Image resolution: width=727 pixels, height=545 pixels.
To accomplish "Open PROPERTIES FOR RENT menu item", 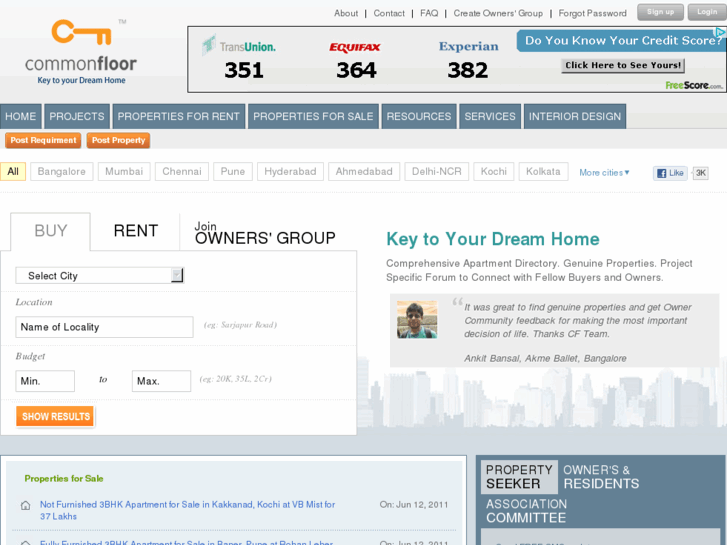I will coord(179,116).
